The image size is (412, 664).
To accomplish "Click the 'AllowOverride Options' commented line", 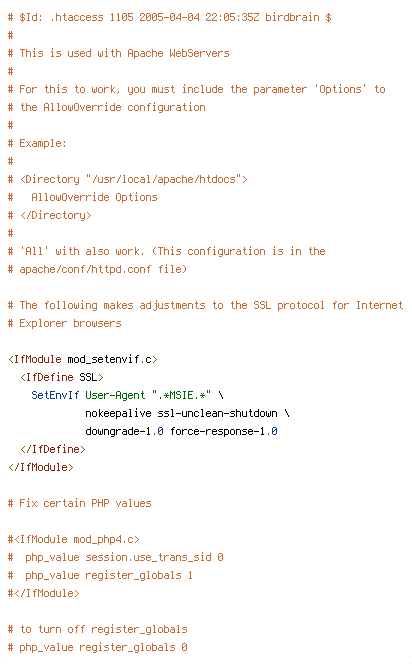I will [83, 197].
